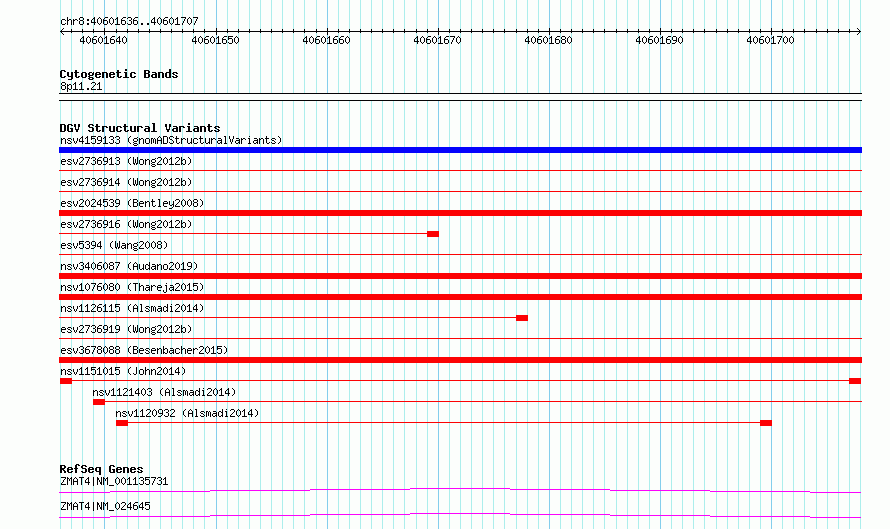
Task: Click the red end block of nsv1126115
Action: click(x=522, y=318)
